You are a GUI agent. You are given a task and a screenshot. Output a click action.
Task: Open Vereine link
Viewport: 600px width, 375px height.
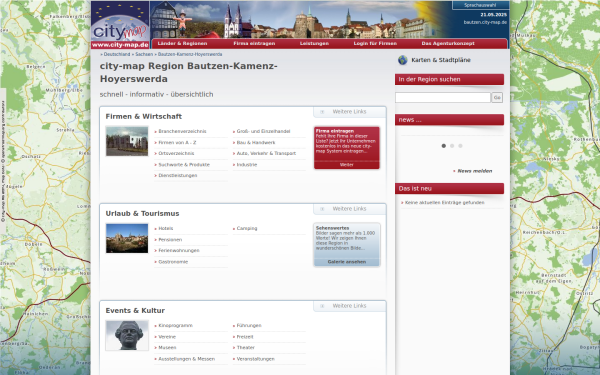point(167,337)
